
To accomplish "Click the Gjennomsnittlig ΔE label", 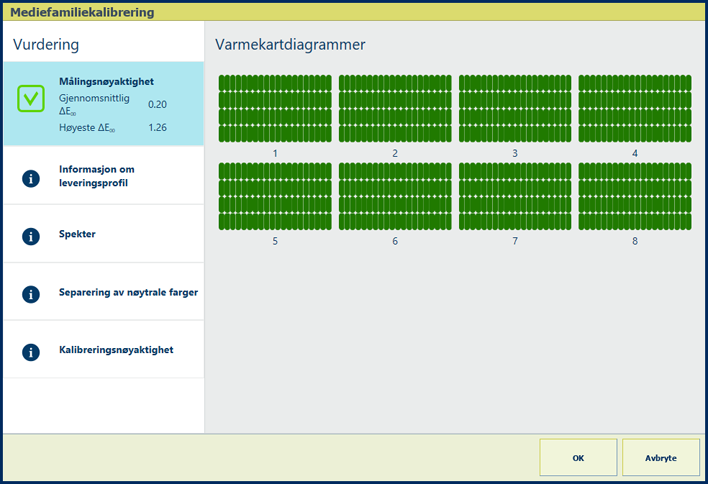I will [x=94, y=104].
